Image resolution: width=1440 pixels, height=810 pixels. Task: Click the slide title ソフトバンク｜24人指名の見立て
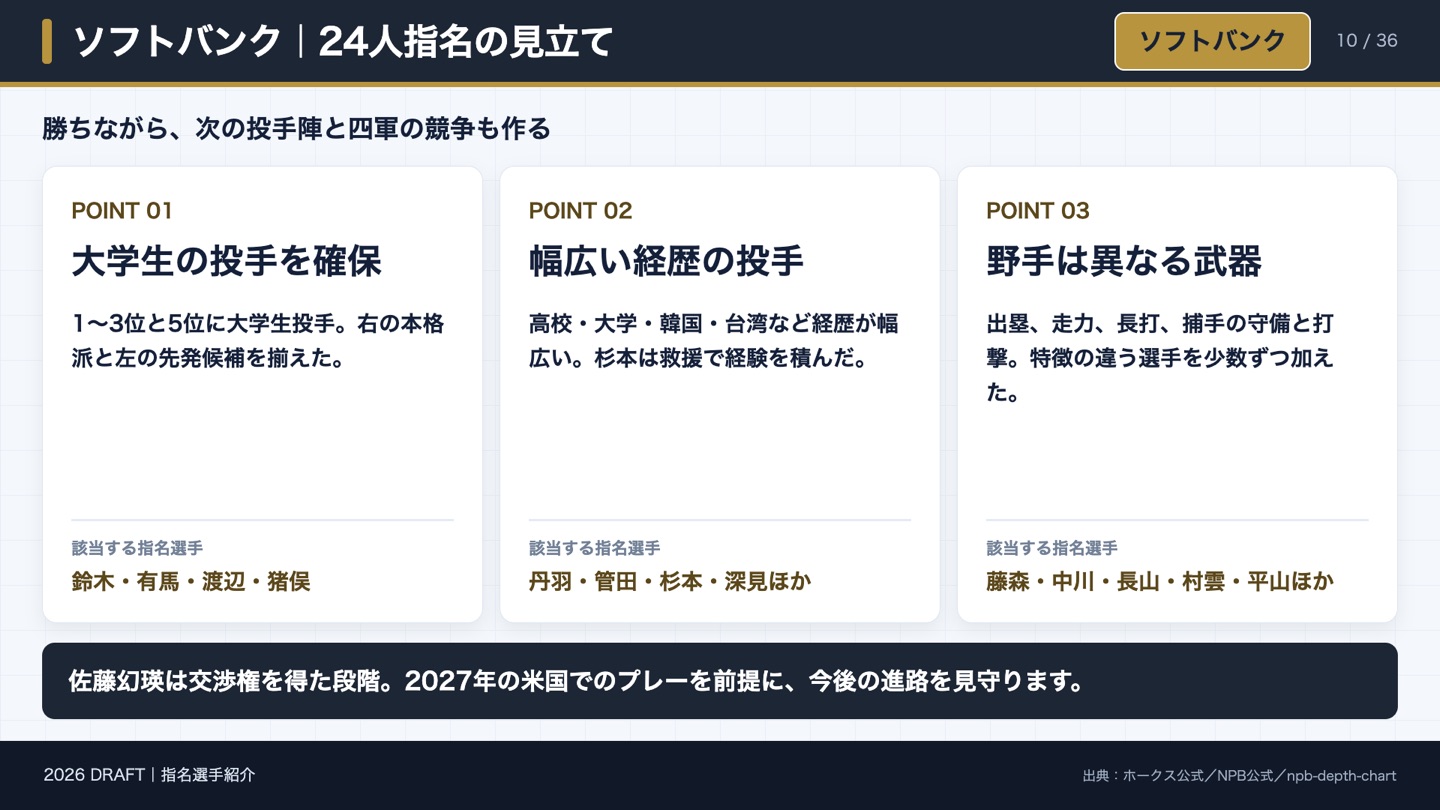coord(343,42)
